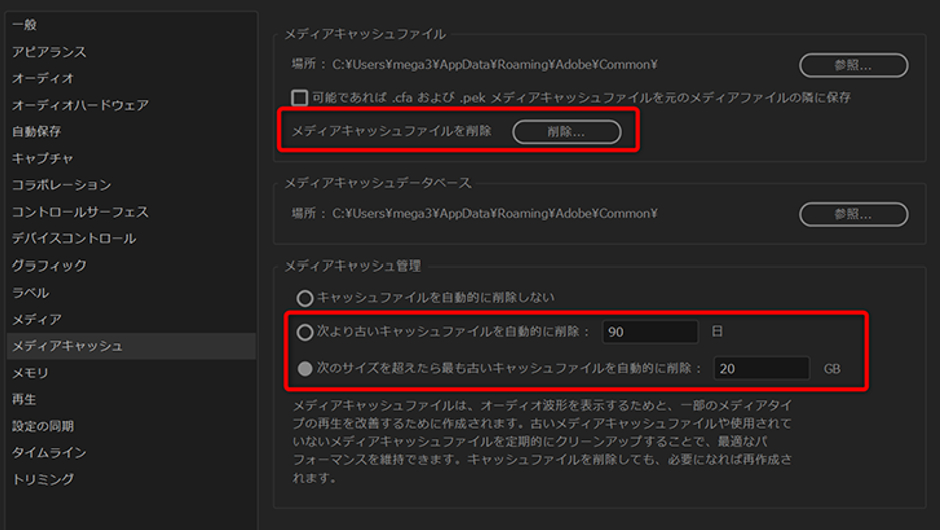Click 参照 button for media cache database

pyautogui.click(x=854, y=214)
